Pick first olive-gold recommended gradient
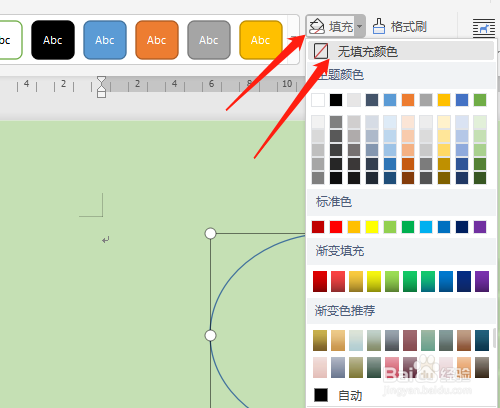This screenshot has width=500, height=408. coord(320,340)
